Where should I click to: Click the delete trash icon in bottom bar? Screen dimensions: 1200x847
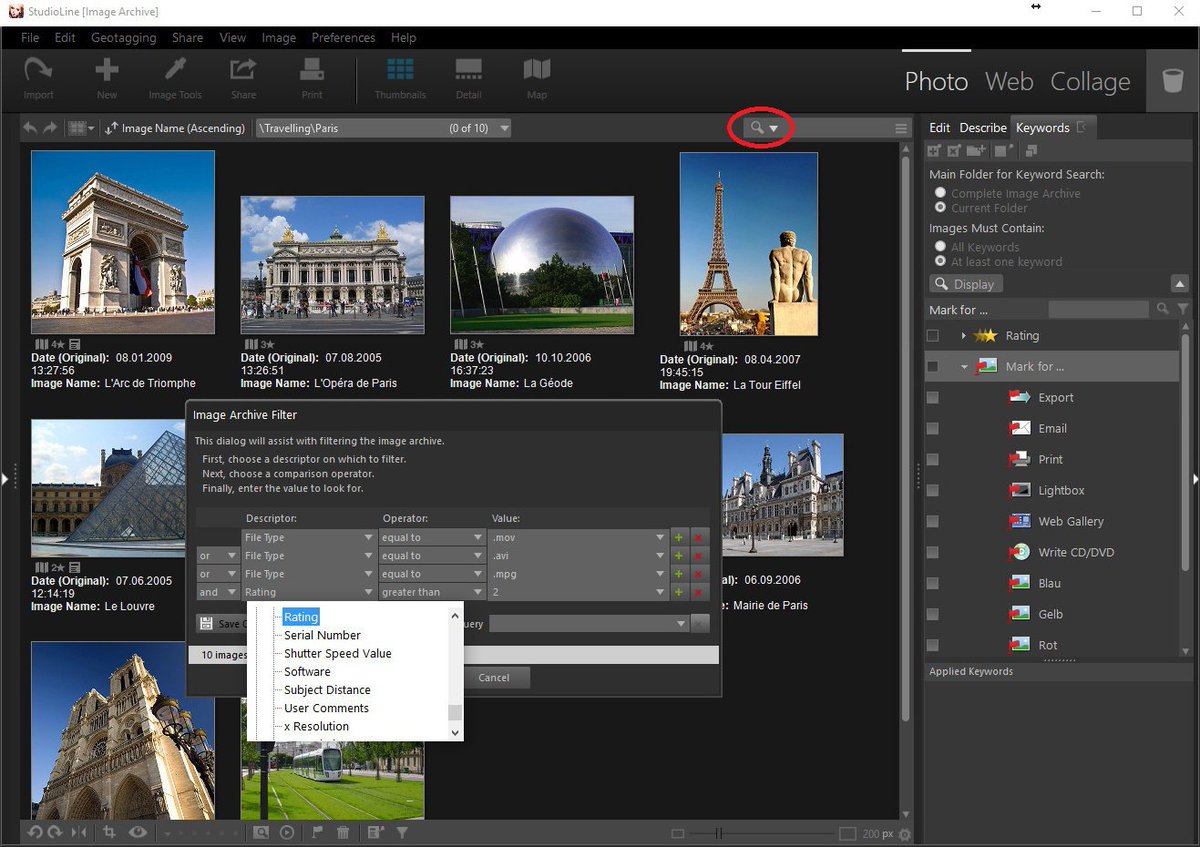click(343, 832)
